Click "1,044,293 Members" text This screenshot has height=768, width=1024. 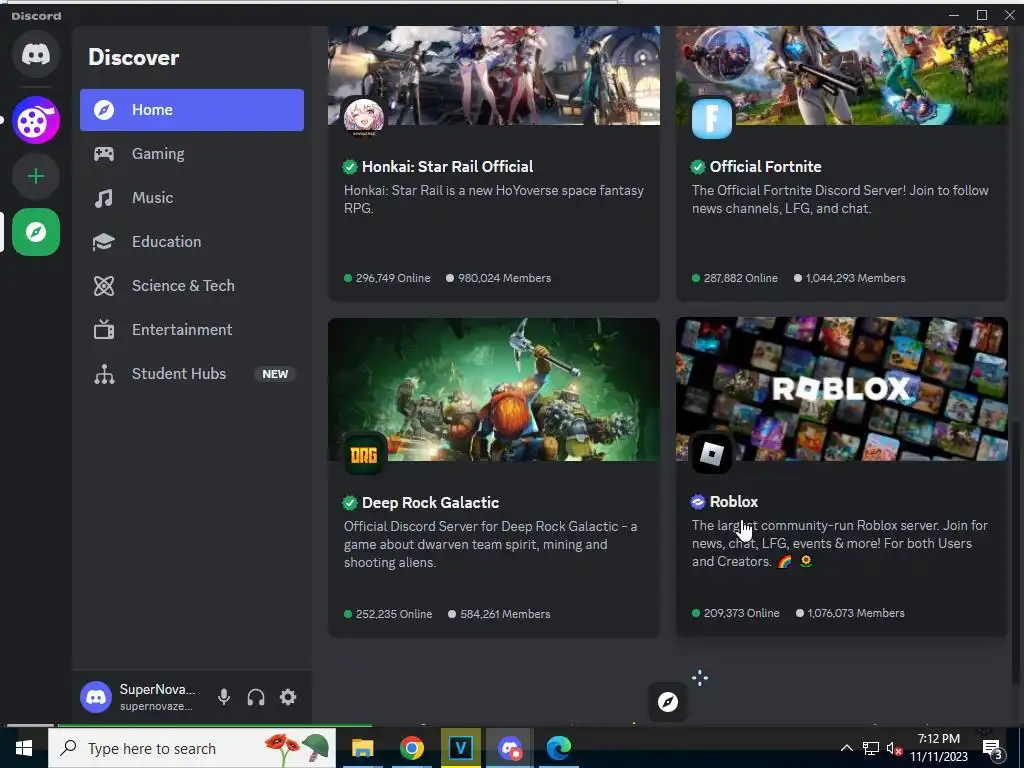click(856, 278)
